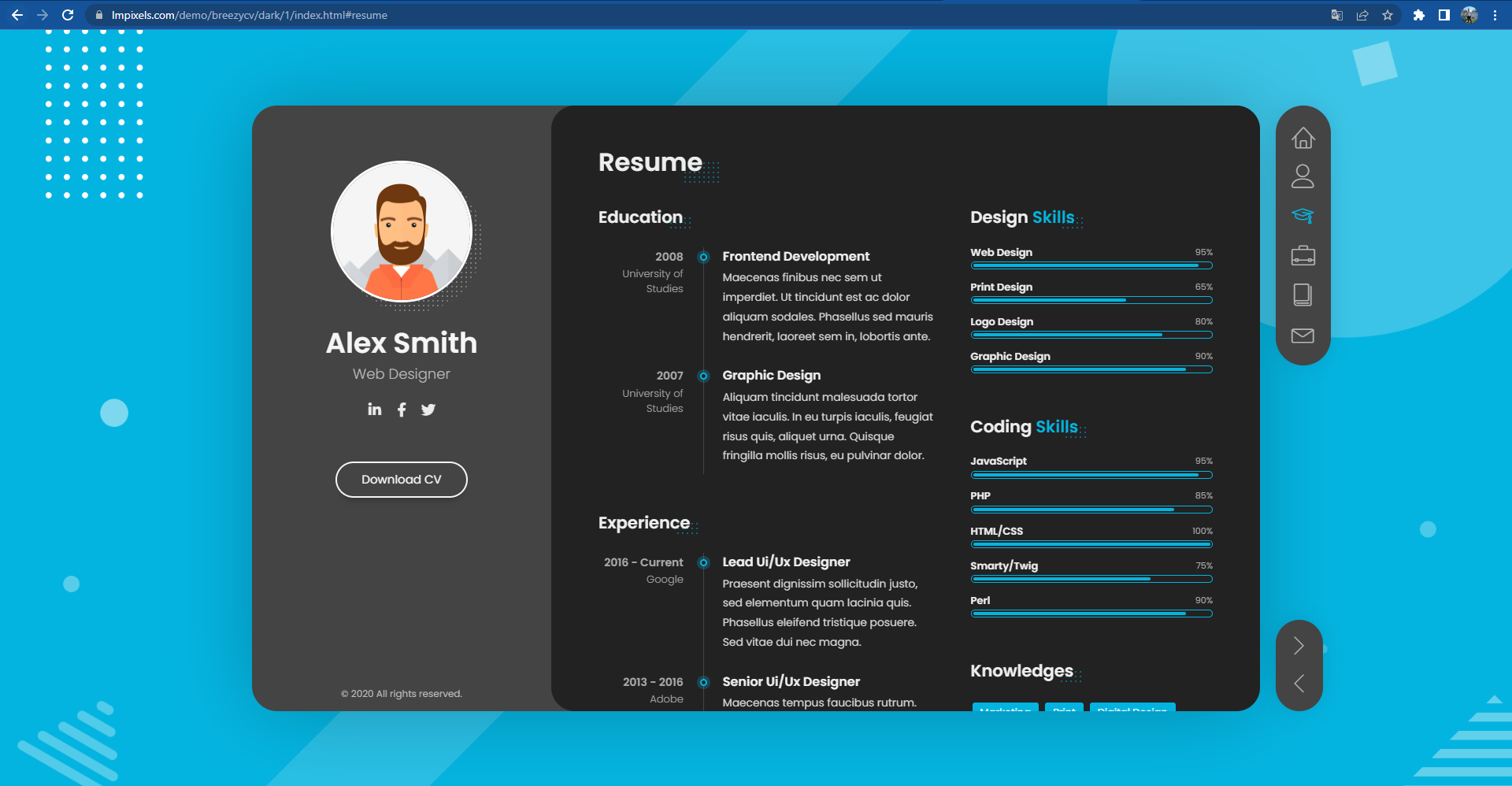The width and height of the screenshot is (1512, 786).
Task: Open the Chrome three-dot menu
Action: (x=1495, y=15)
